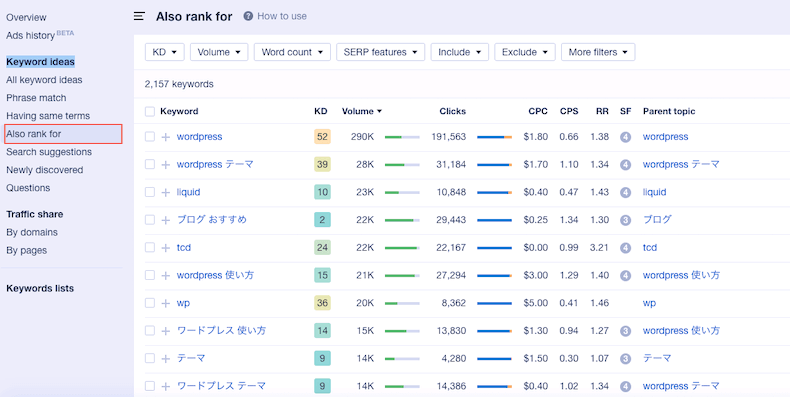The width and height of the screenshot is (790, 397).
Task: Click volume trend bar for wordpress
Action: point(402,137)
